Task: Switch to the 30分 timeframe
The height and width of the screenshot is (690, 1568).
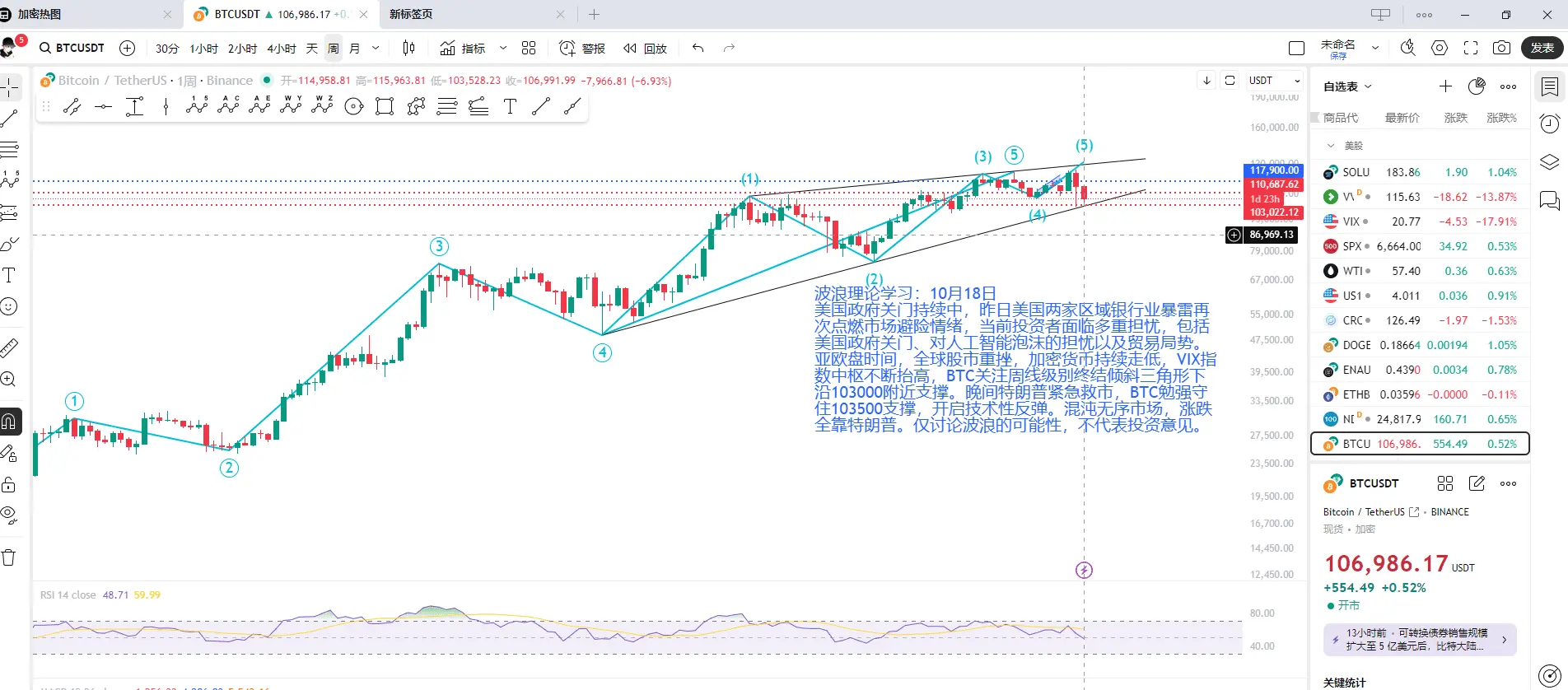Action: 167,49
